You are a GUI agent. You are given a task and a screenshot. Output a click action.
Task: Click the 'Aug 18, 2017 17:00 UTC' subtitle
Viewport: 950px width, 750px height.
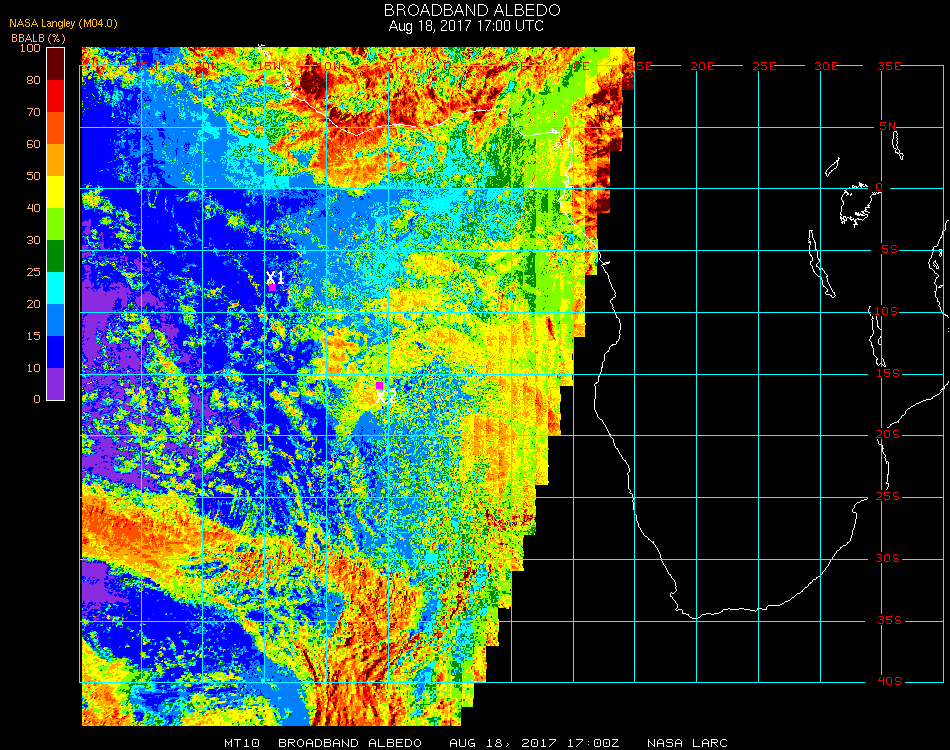(x=466, y=26)
